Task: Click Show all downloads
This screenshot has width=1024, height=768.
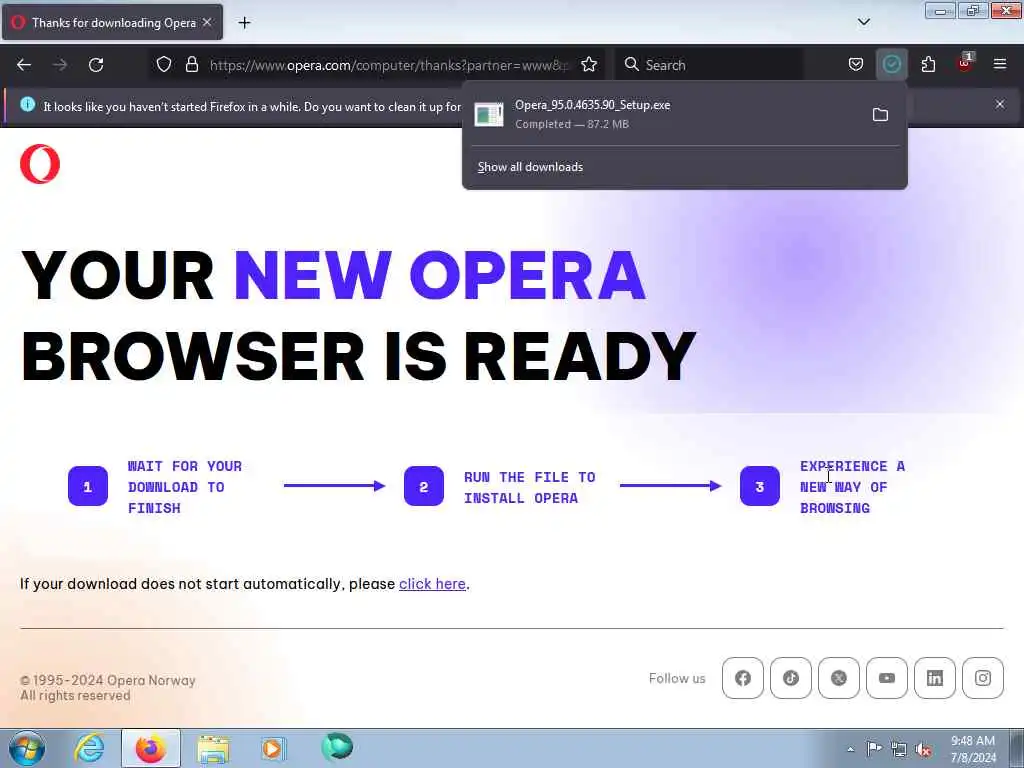Action: point(530,167)
